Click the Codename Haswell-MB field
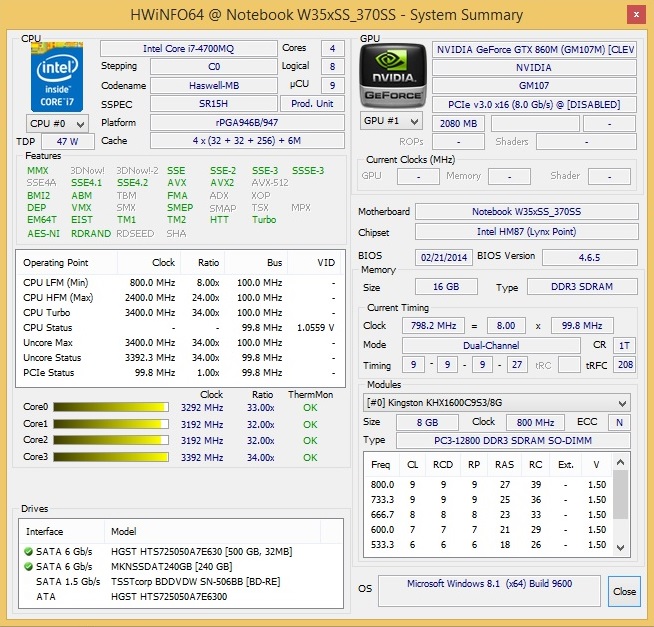The width and height of the screenshot is (654, 627). pyautogui.click(x=214, y=86)
